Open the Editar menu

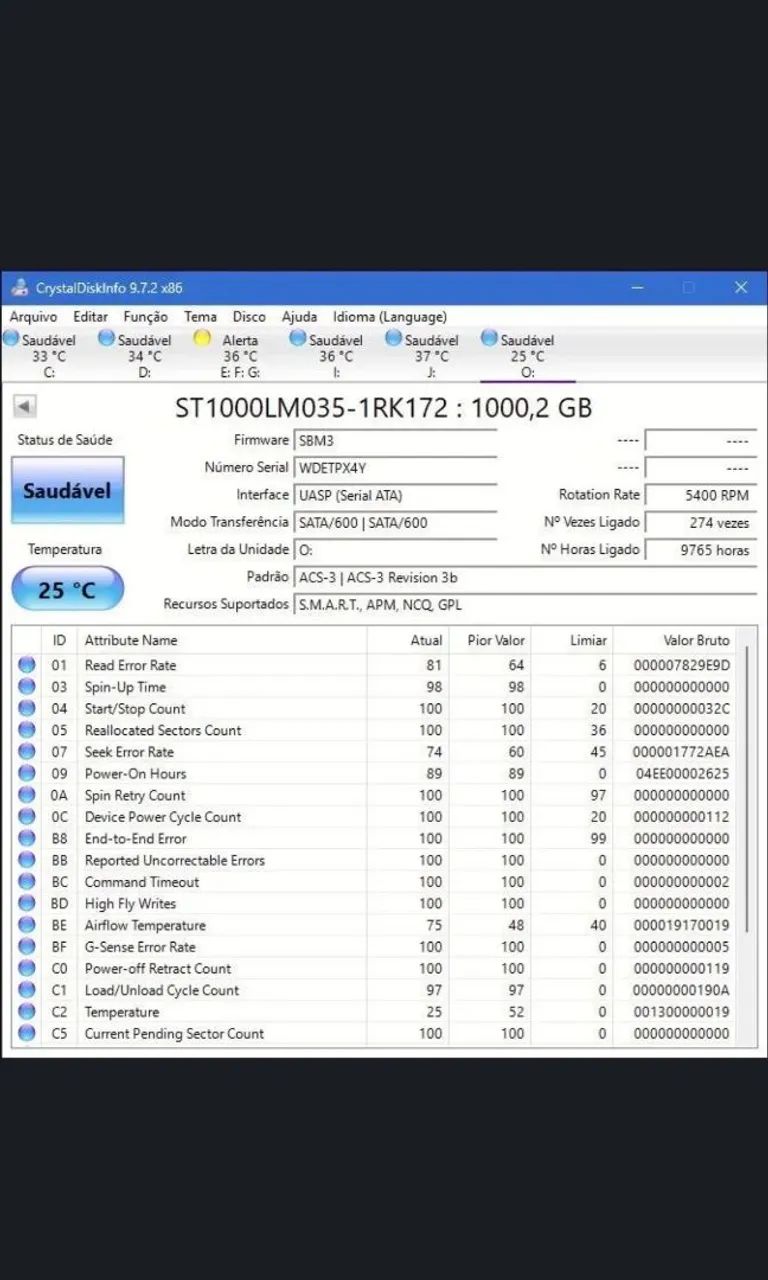(91, 316)
